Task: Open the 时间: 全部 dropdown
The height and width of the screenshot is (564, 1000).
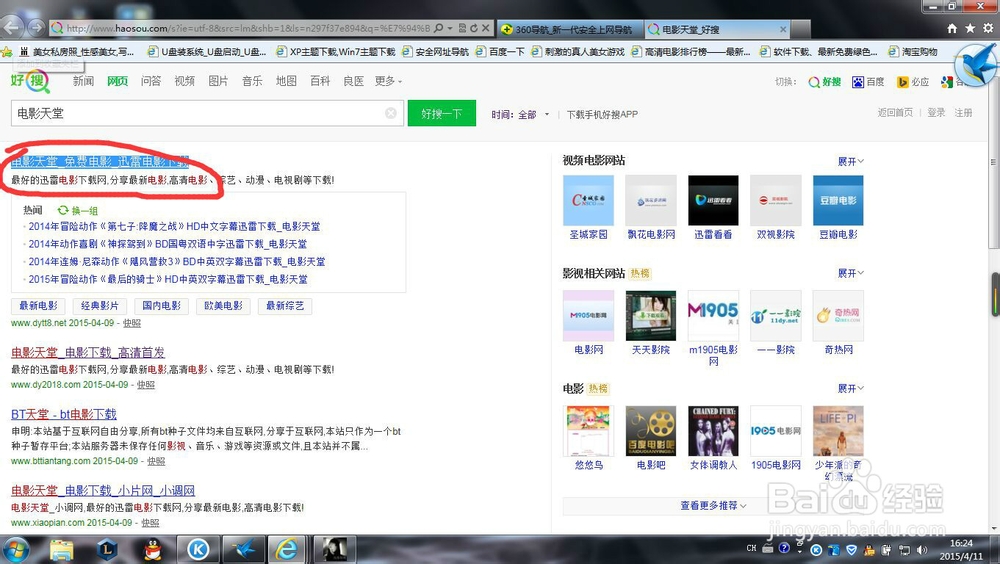Action: click(520, 114)
